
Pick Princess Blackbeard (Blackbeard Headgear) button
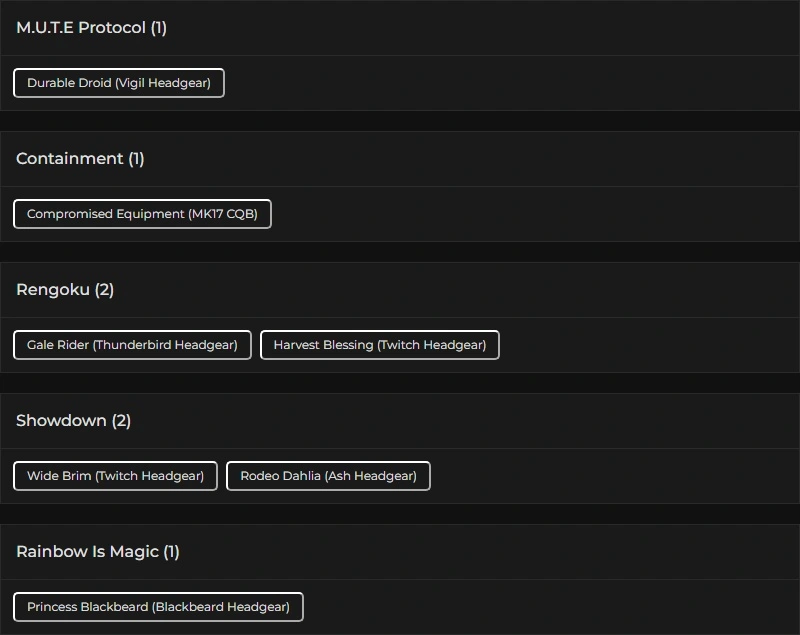(158, 607)
